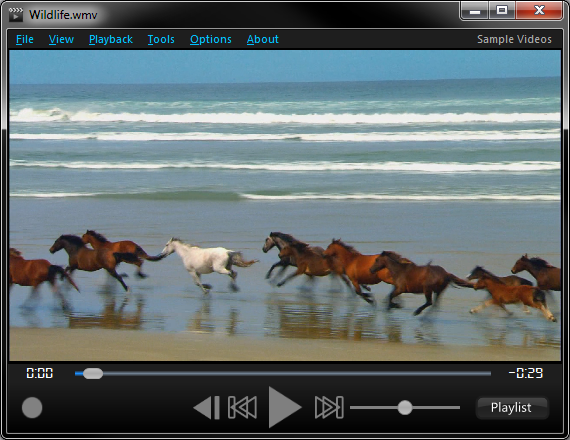
Task: Click the 0:00 elapsed time display
Action: pos(40,373)
